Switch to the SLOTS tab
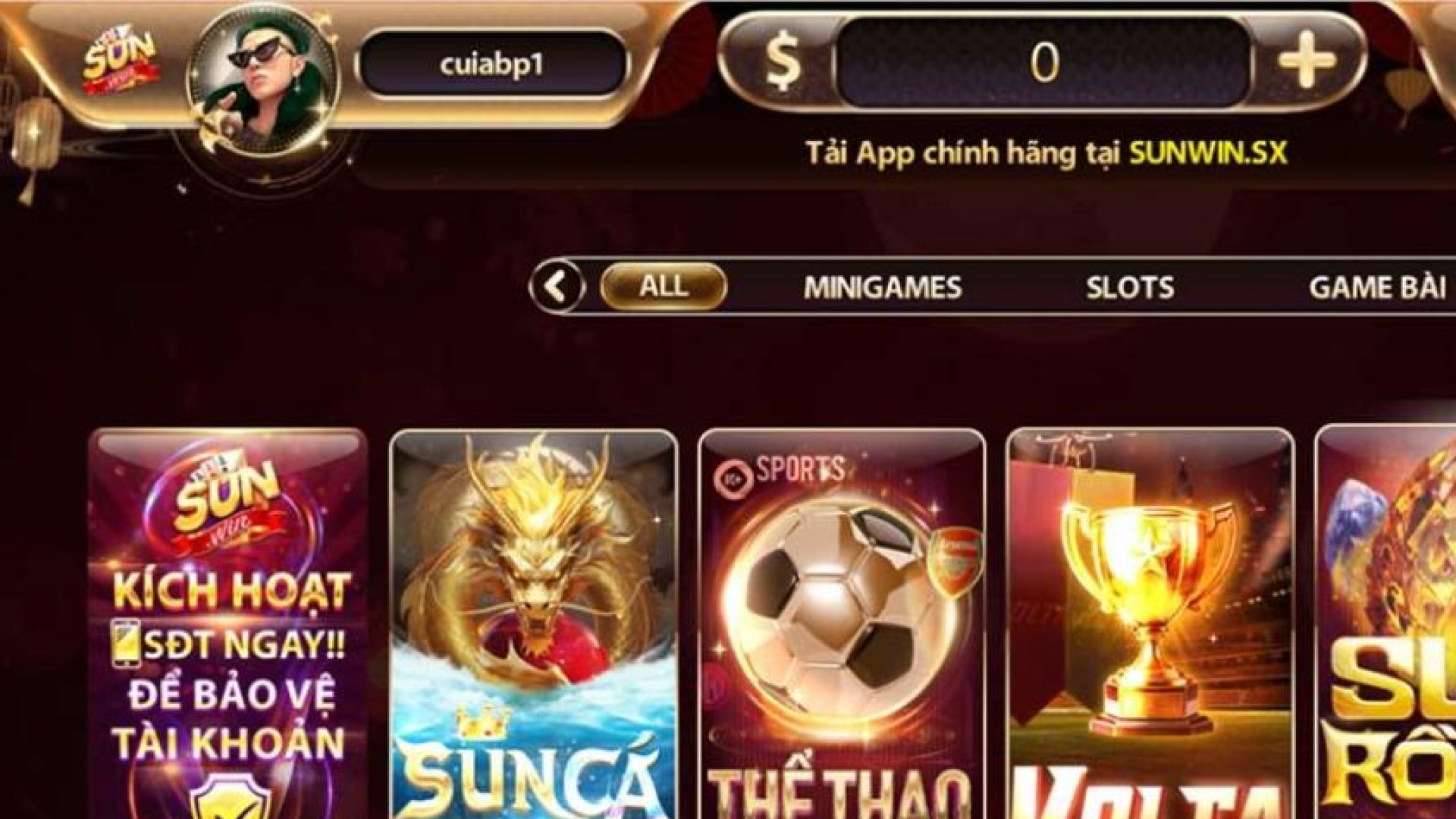Screen dimensions: 1456x819 tap(1130, 287)
